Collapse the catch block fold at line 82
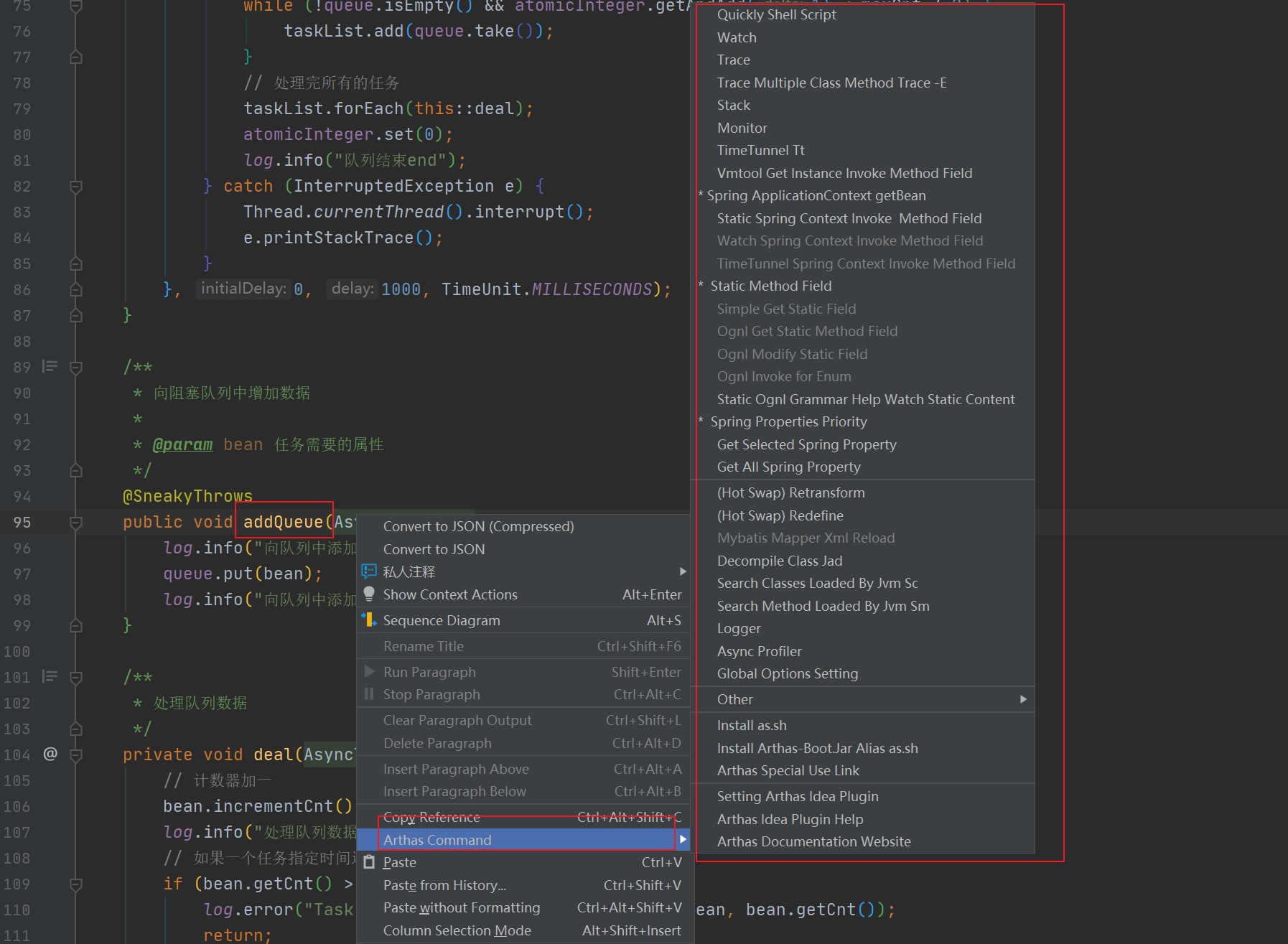The image size is (1288, 944). point(75,187)
